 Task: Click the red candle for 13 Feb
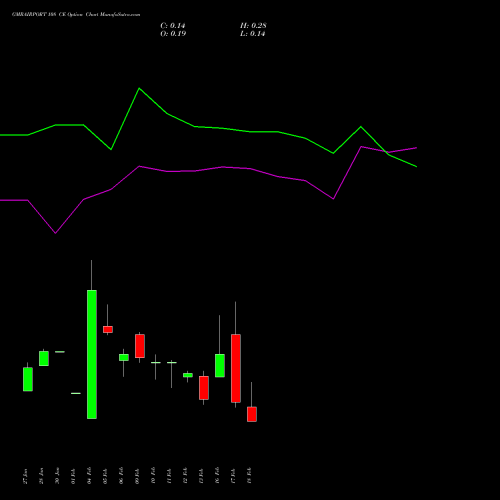204,388
